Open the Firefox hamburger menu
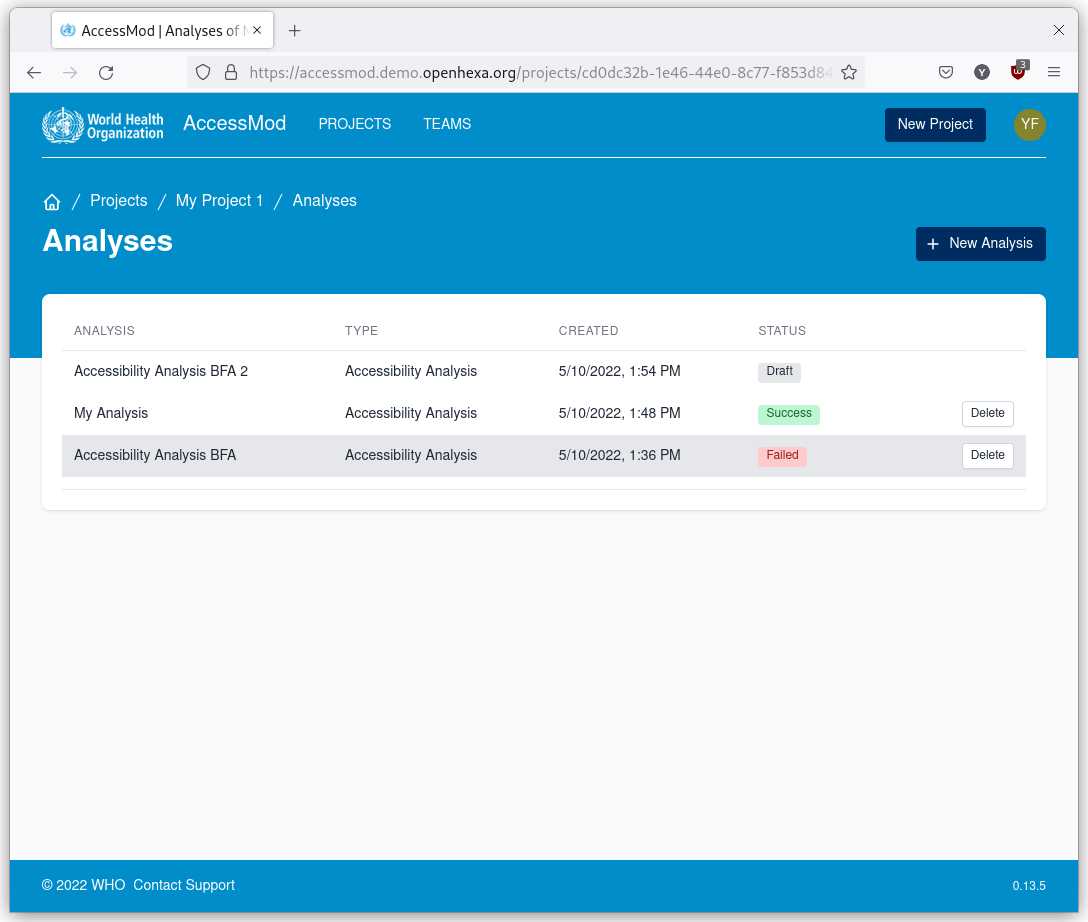This screenshot has width=1088, height=922. tap(1054, 72)
